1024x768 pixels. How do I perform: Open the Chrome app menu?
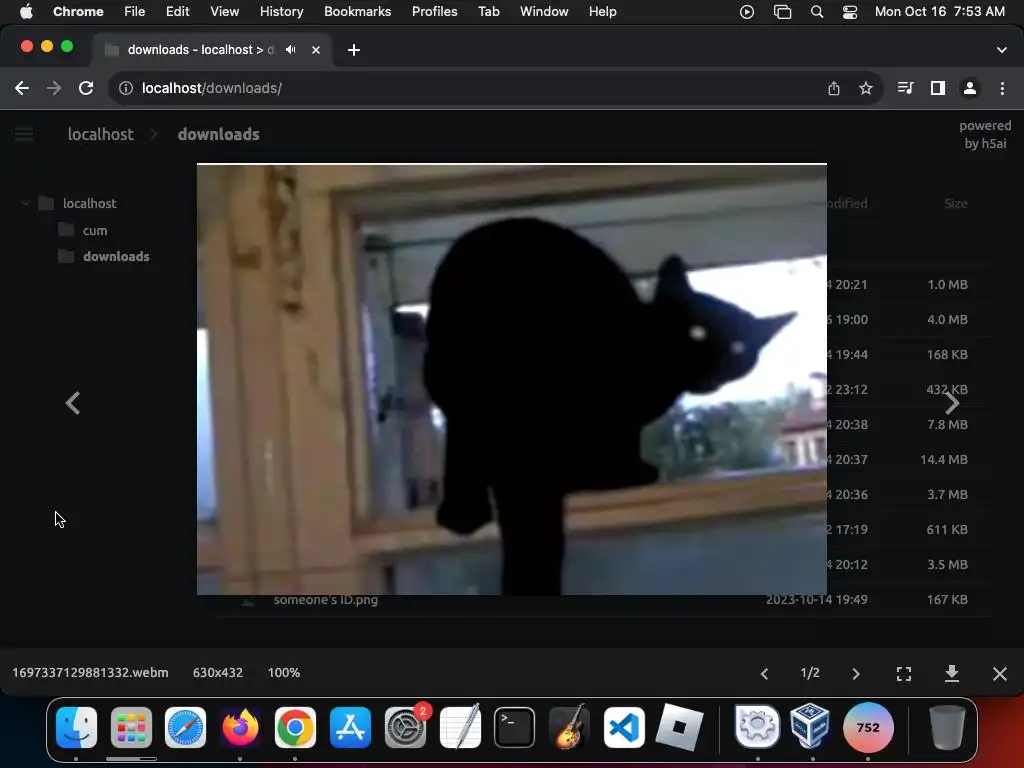(x=78, y=11)
